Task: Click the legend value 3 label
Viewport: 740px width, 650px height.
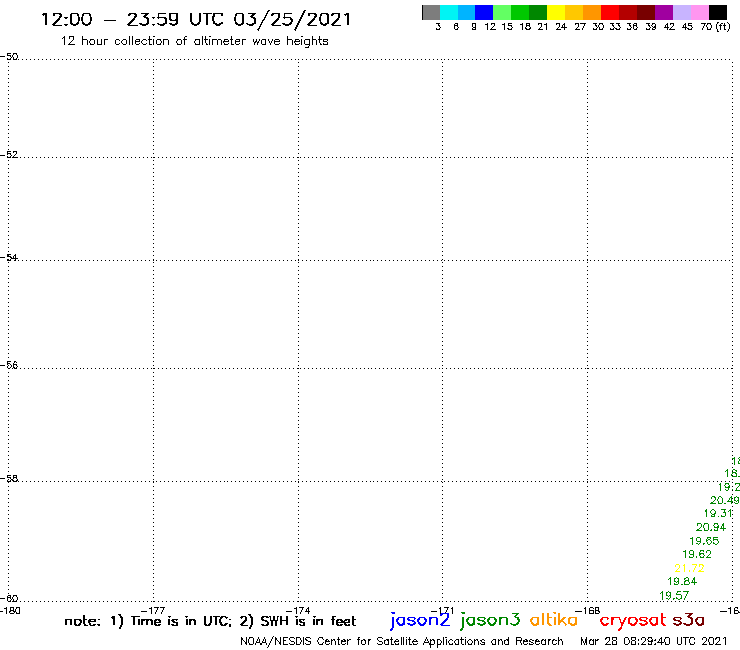Action: point(438,27)
